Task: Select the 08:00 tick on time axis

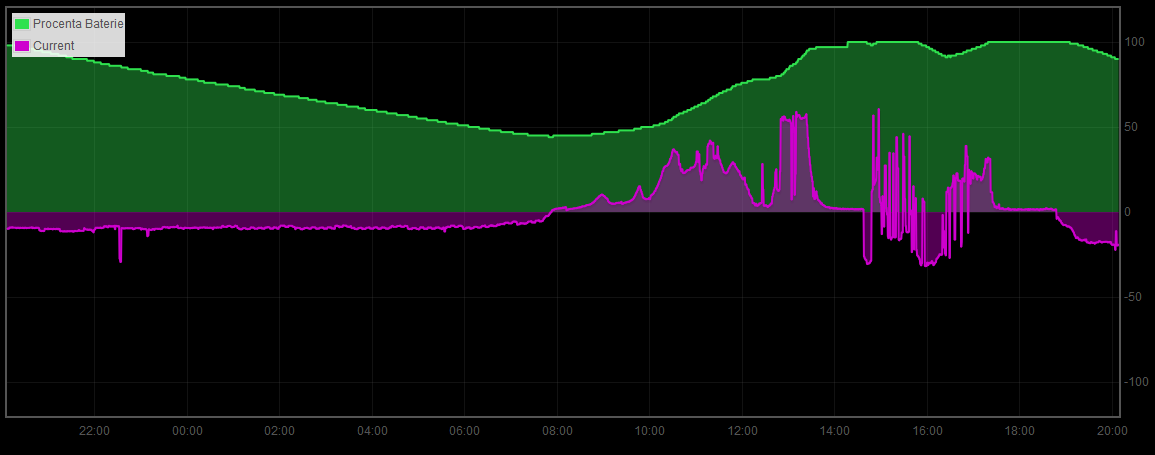Action: pyautogui.click(x=557, y=431)
